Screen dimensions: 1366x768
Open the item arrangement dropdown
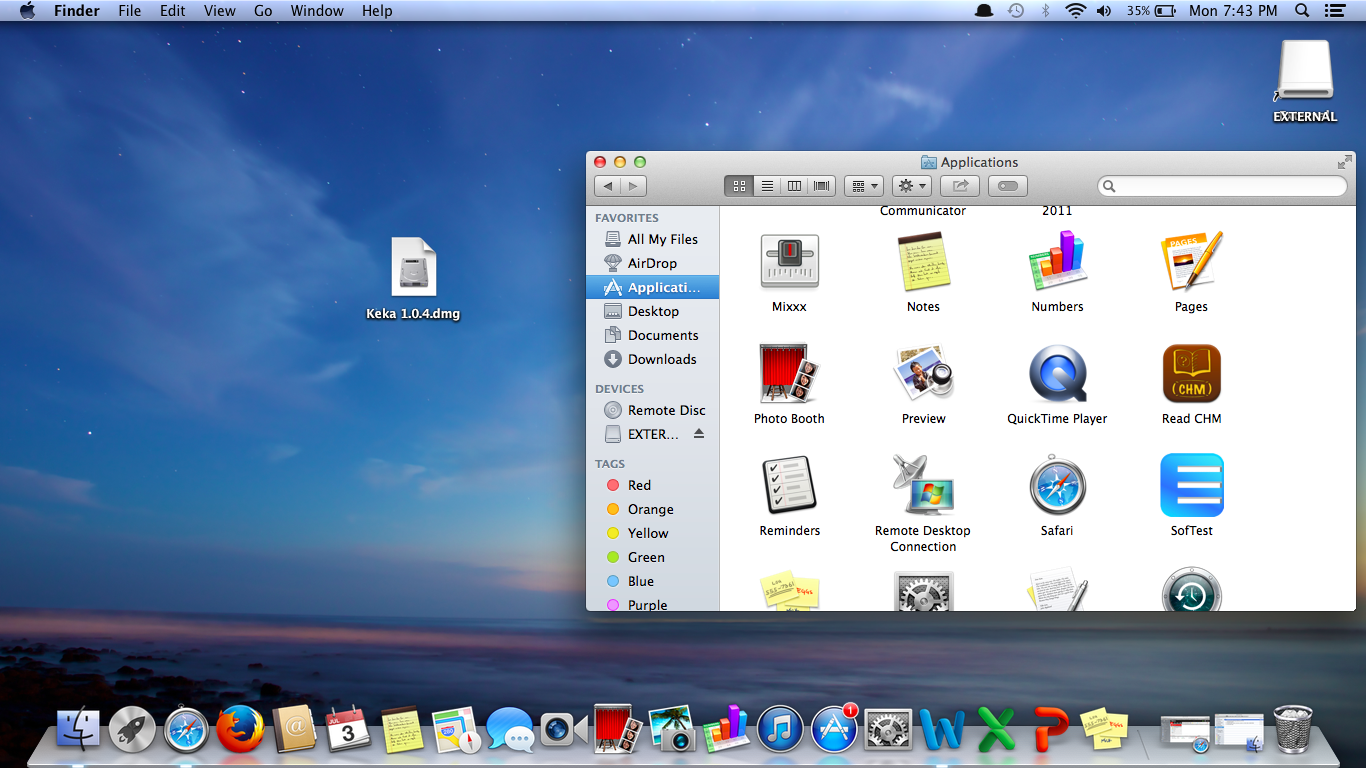coord(863,186)
